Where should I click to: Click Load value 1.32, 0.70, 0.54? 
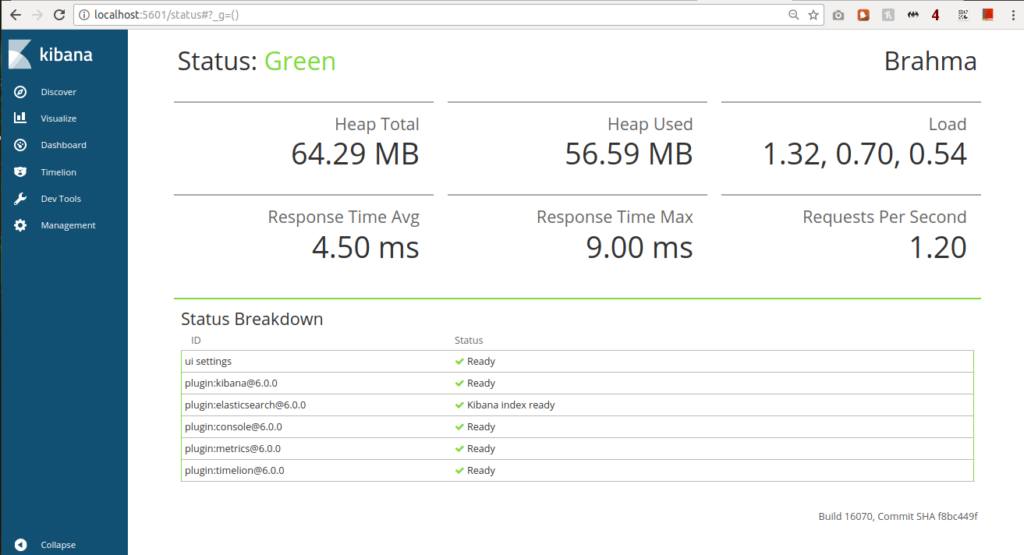(x=865, y=154)
